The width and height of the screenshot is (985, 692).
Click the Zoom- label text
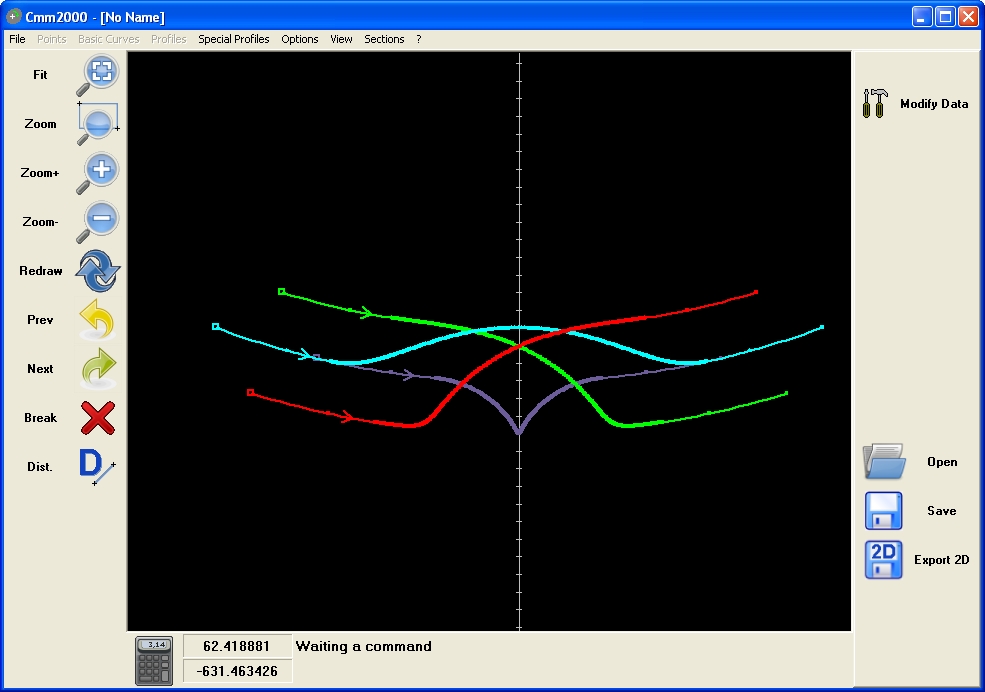pyautogui.click(x=40, y=222)
